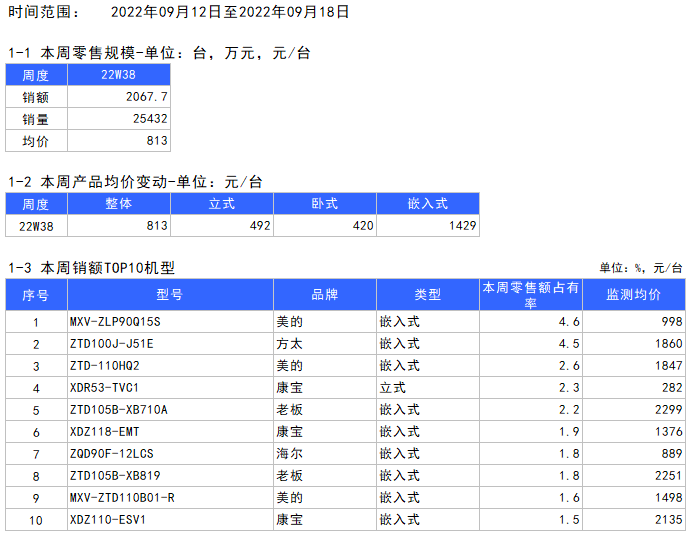Click monitored price 282
690x537 pixels.
[x=672, y=388]
